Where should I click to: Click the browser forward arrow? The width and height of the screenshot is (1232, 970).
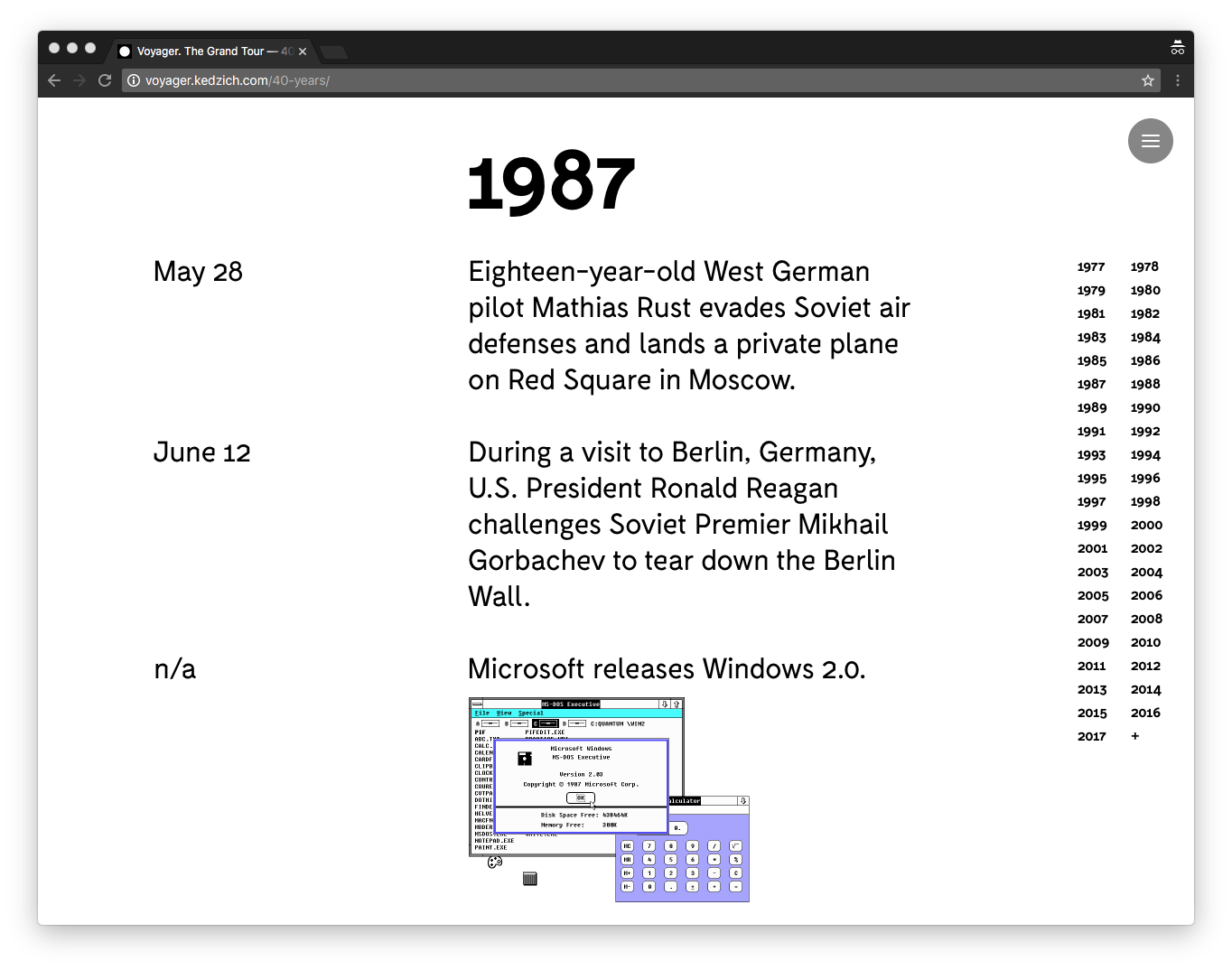click(79, 80)
